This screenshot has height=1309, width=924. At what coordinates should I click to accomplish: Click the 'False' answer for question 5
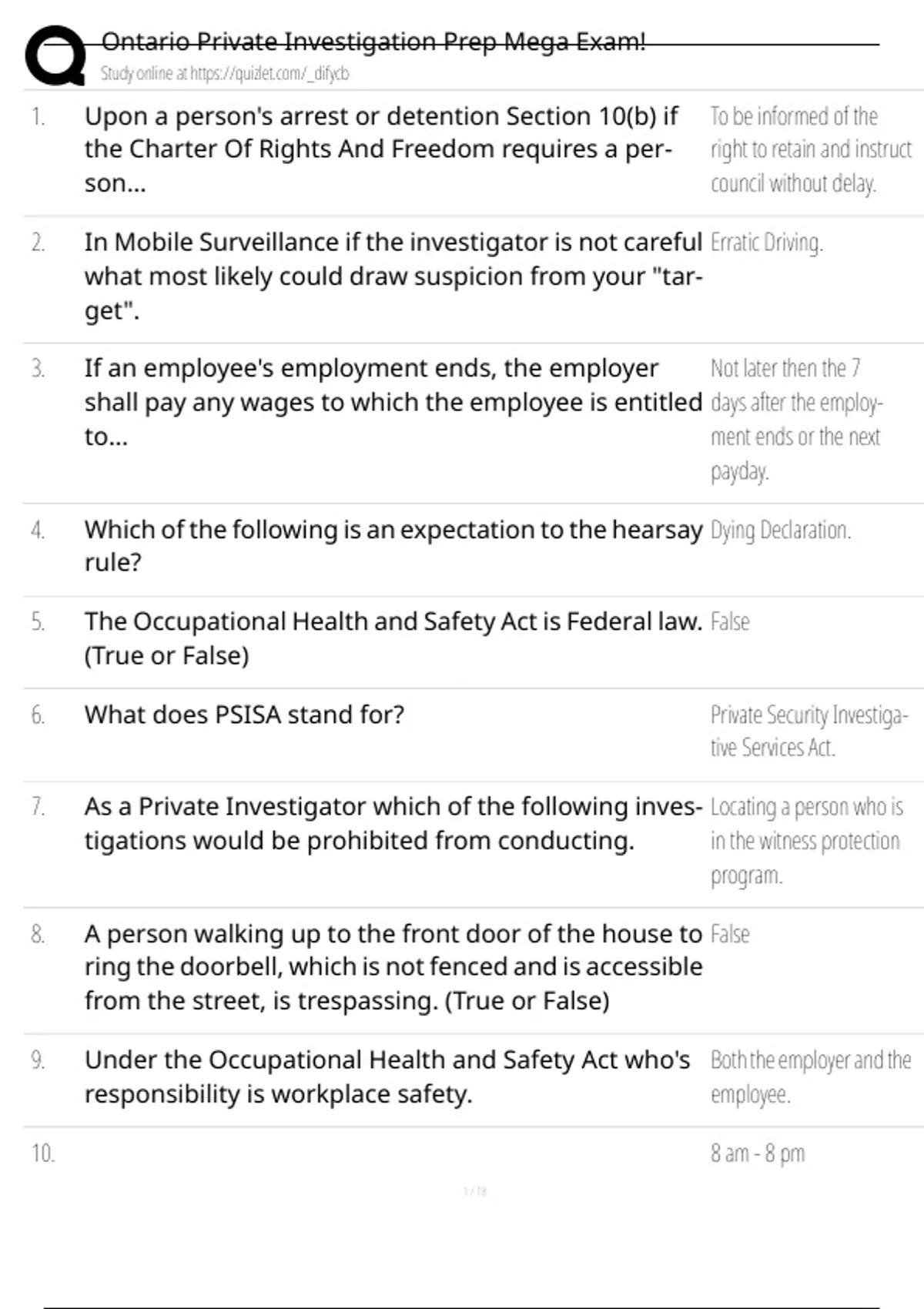point(729,622)
